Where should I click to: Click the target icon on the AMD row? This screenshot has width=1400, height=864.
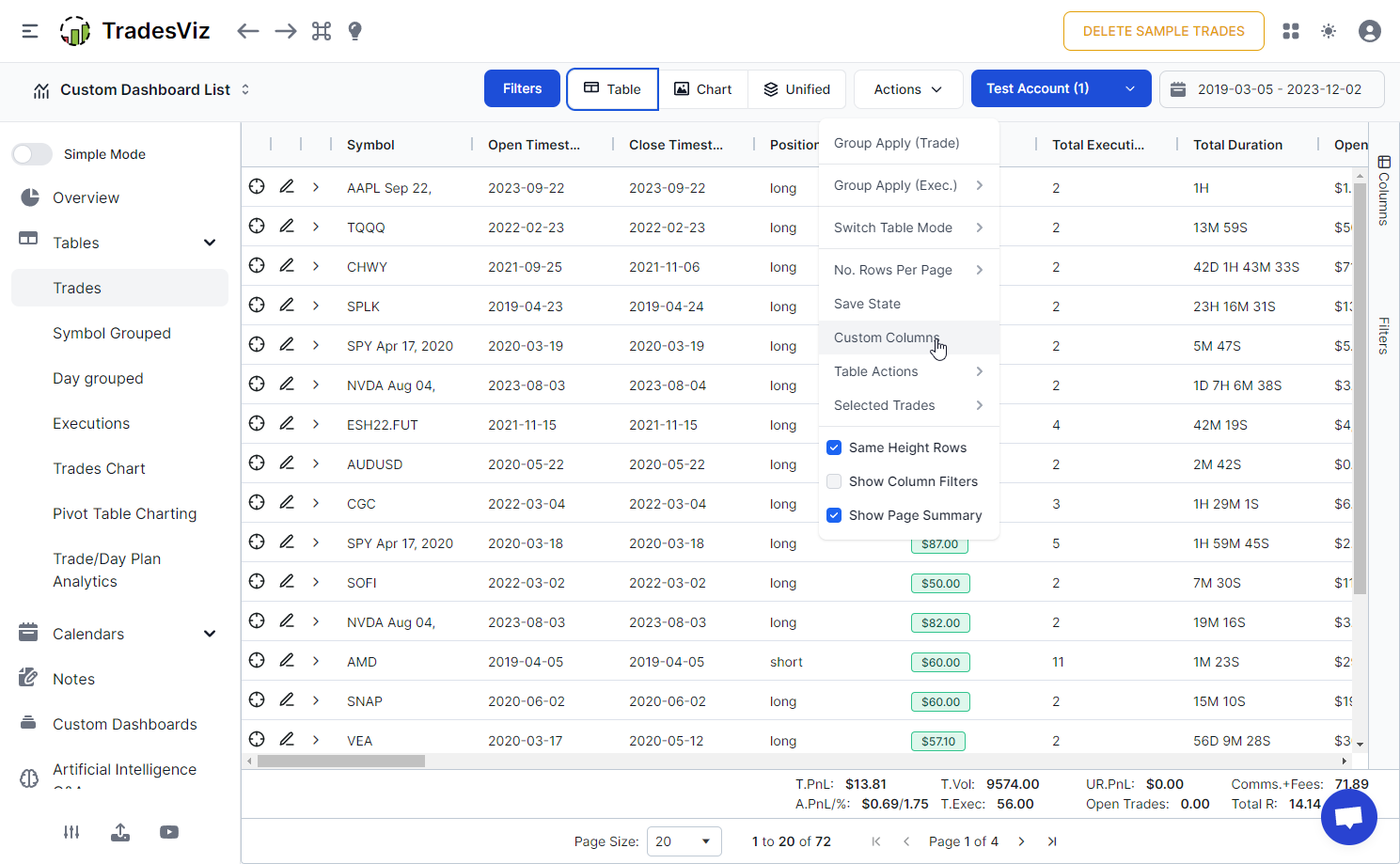coord(257,661)
